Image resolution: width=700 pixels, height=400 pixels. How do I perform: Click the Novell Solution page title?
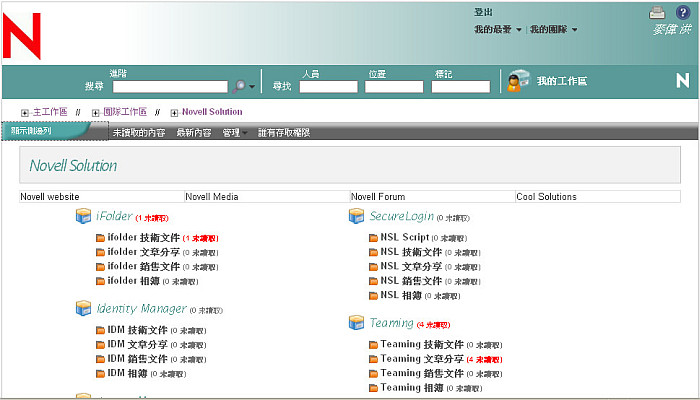[73, 166]
